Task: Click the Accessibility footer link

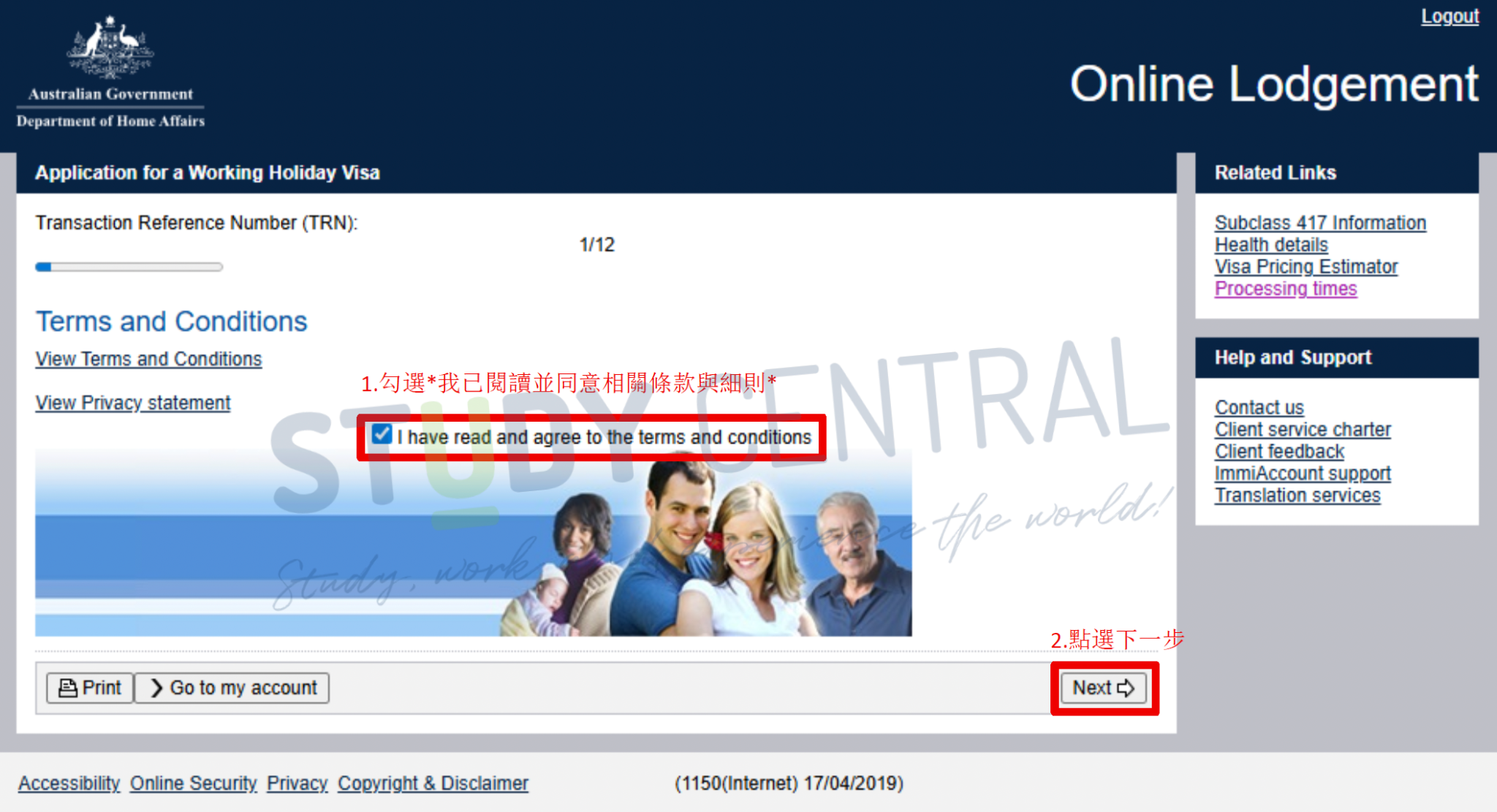Action: [x=69, y=783]
